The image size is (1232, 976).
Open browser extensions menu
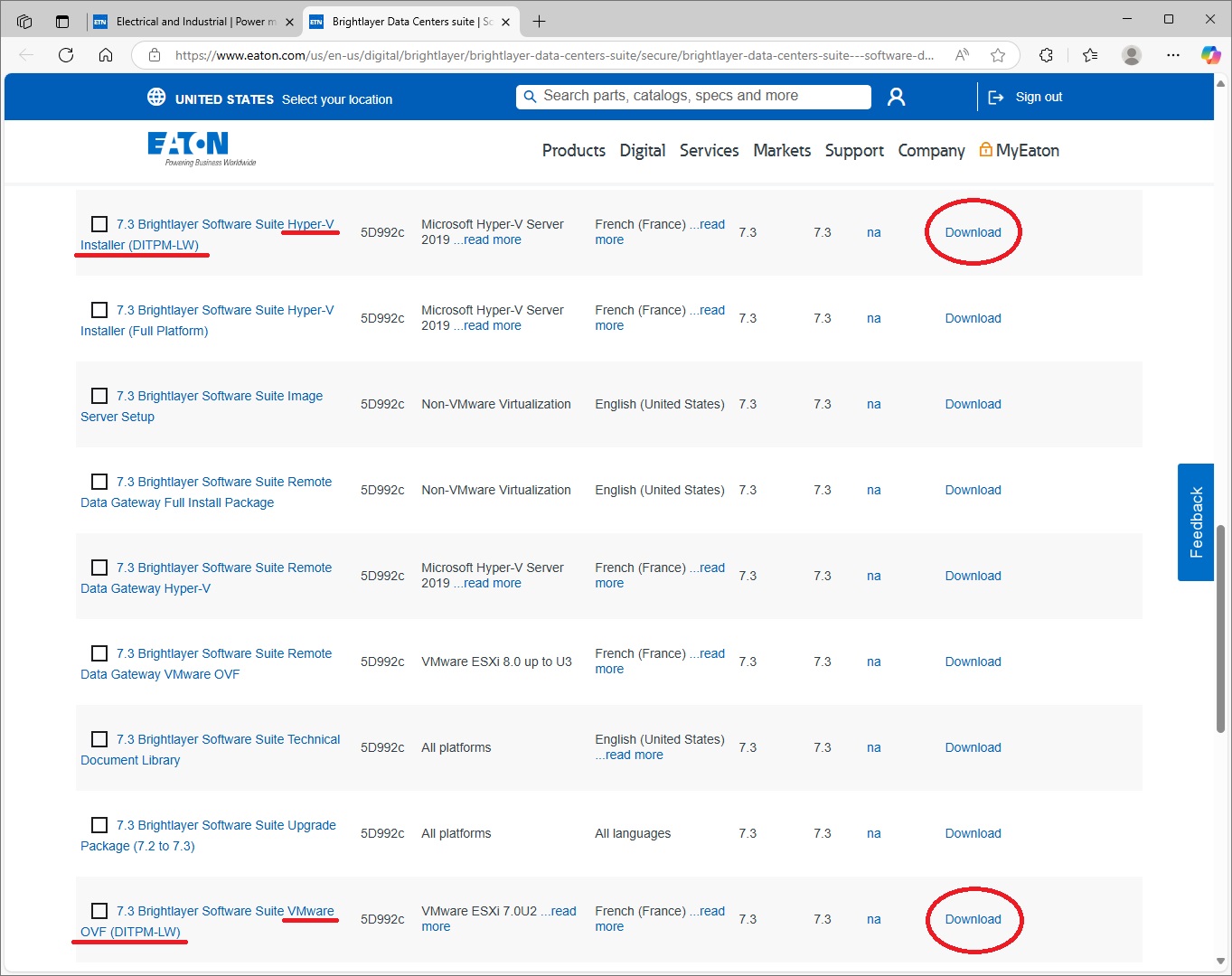pos(1046,55)
